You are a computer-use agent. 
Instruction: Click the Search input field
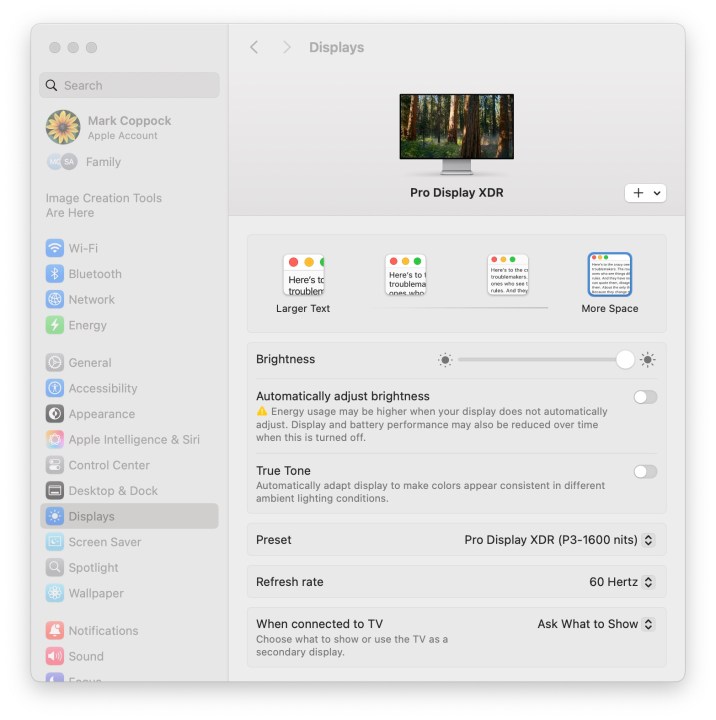[x=129, y=85]
